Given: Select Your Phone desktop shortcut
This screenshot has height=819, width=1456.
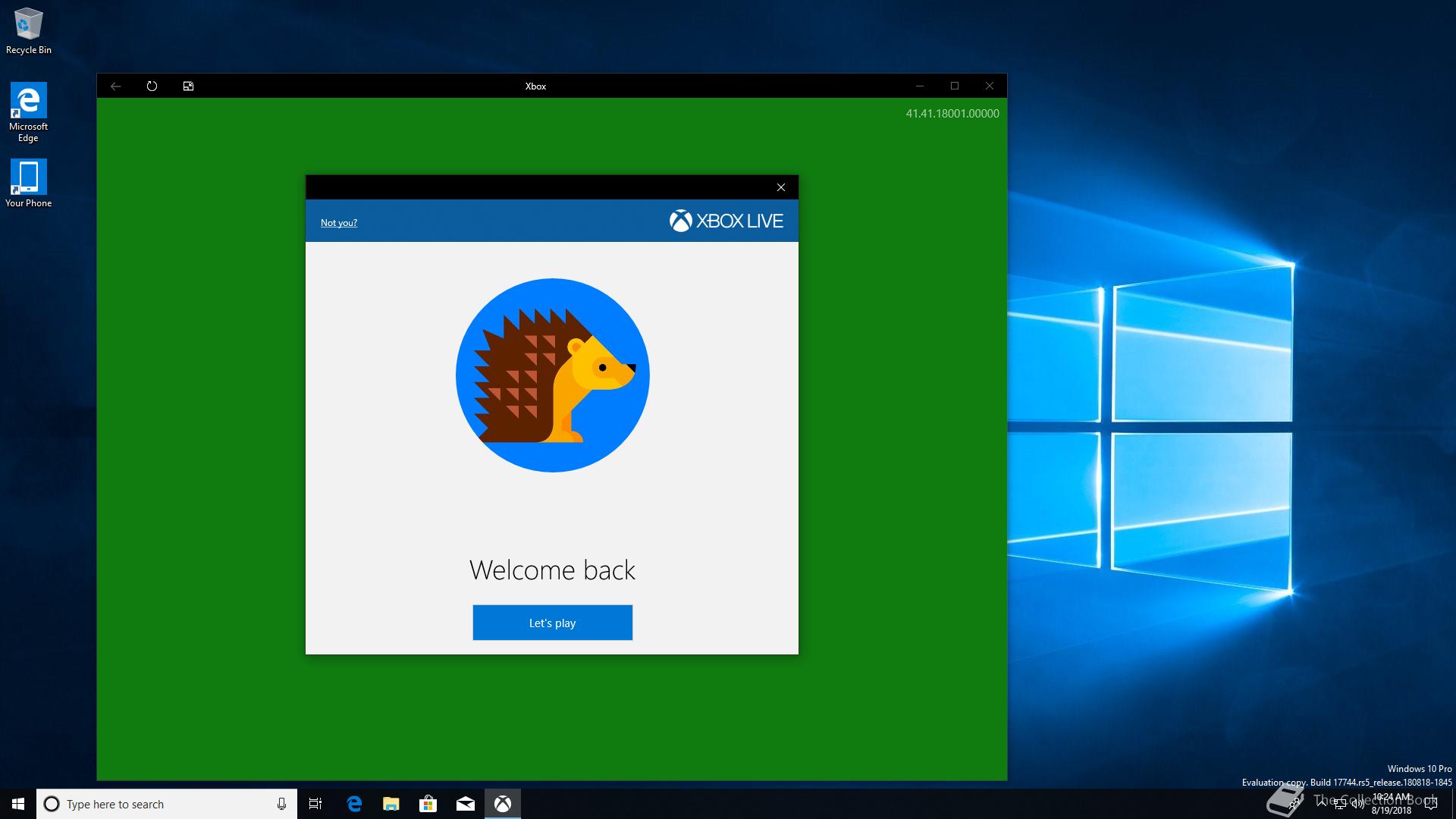Looking at the screenshot, I should 28,183.
